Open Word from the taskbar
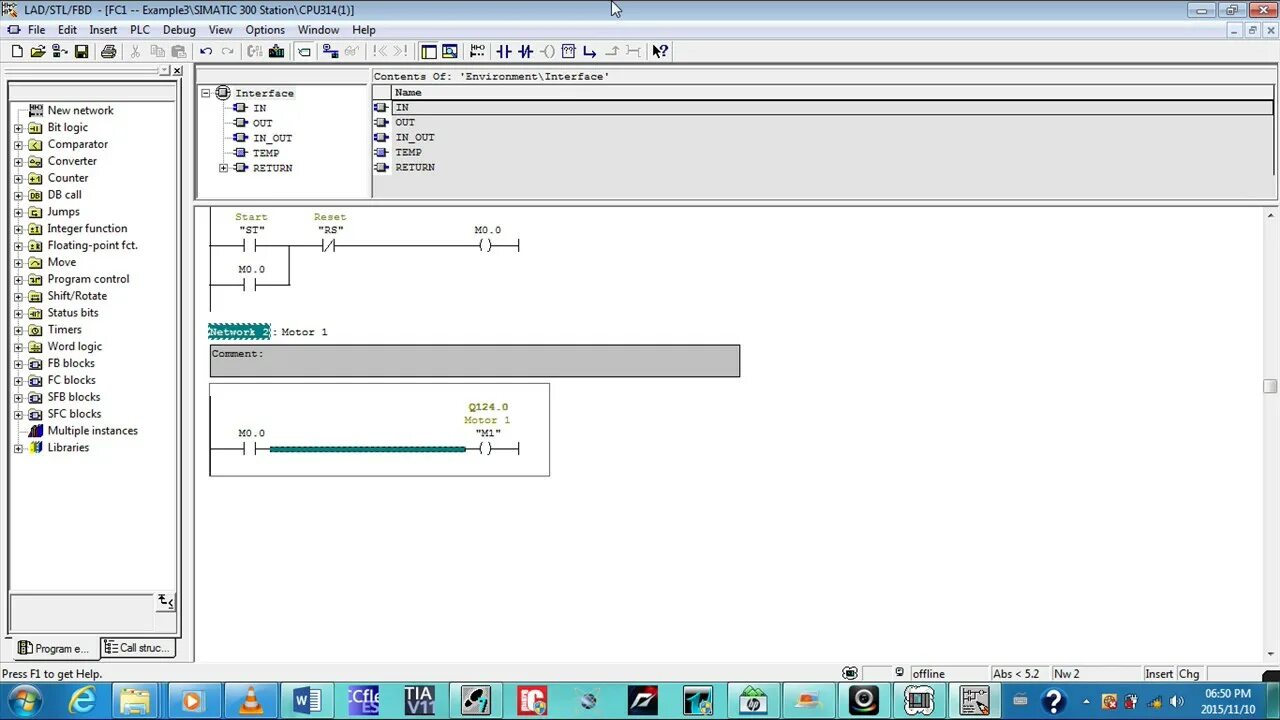Screen dimensions: 1280x720 tap(307, 700)
